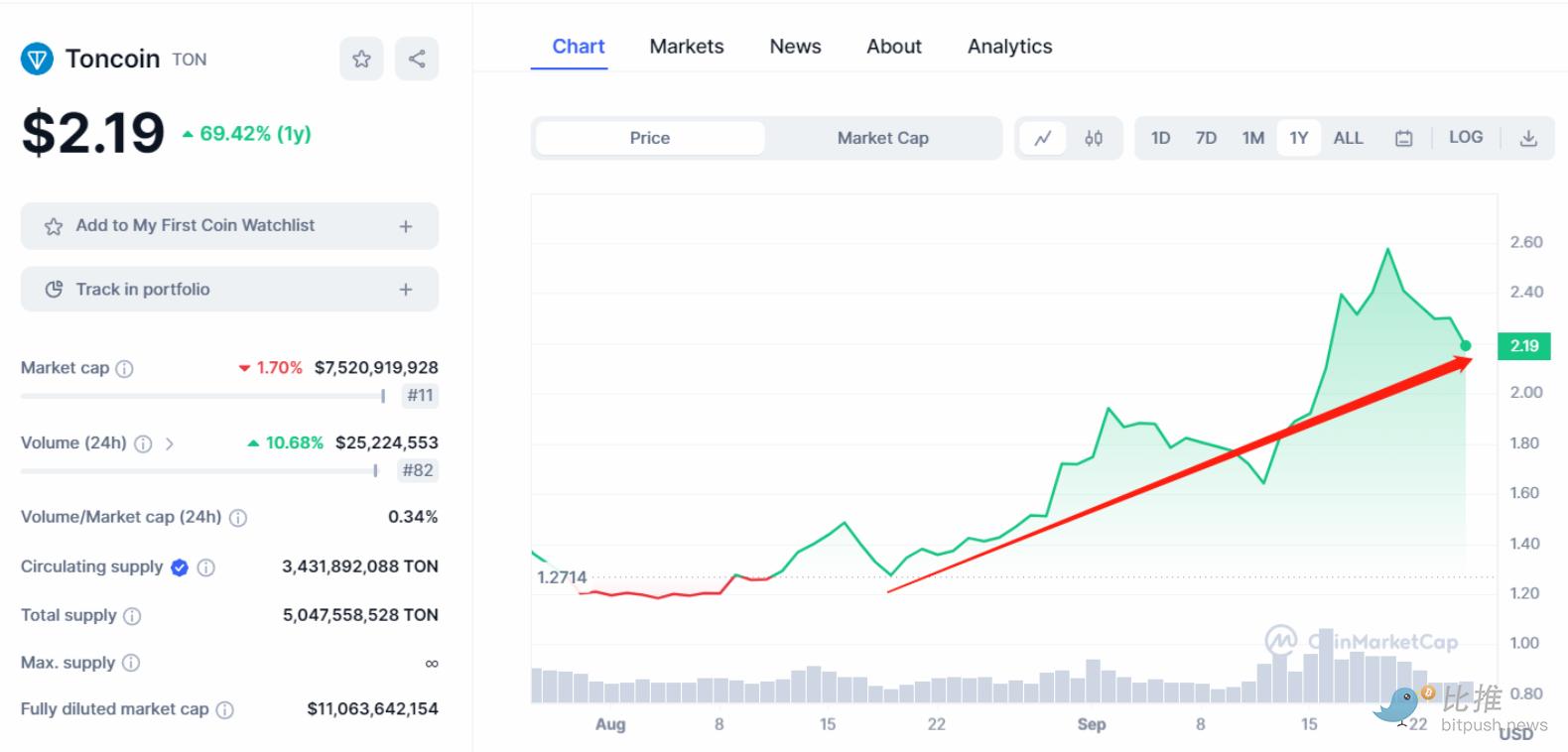
Task: Click the #11 market cap rank badge
Action: [x=421, y=396]
